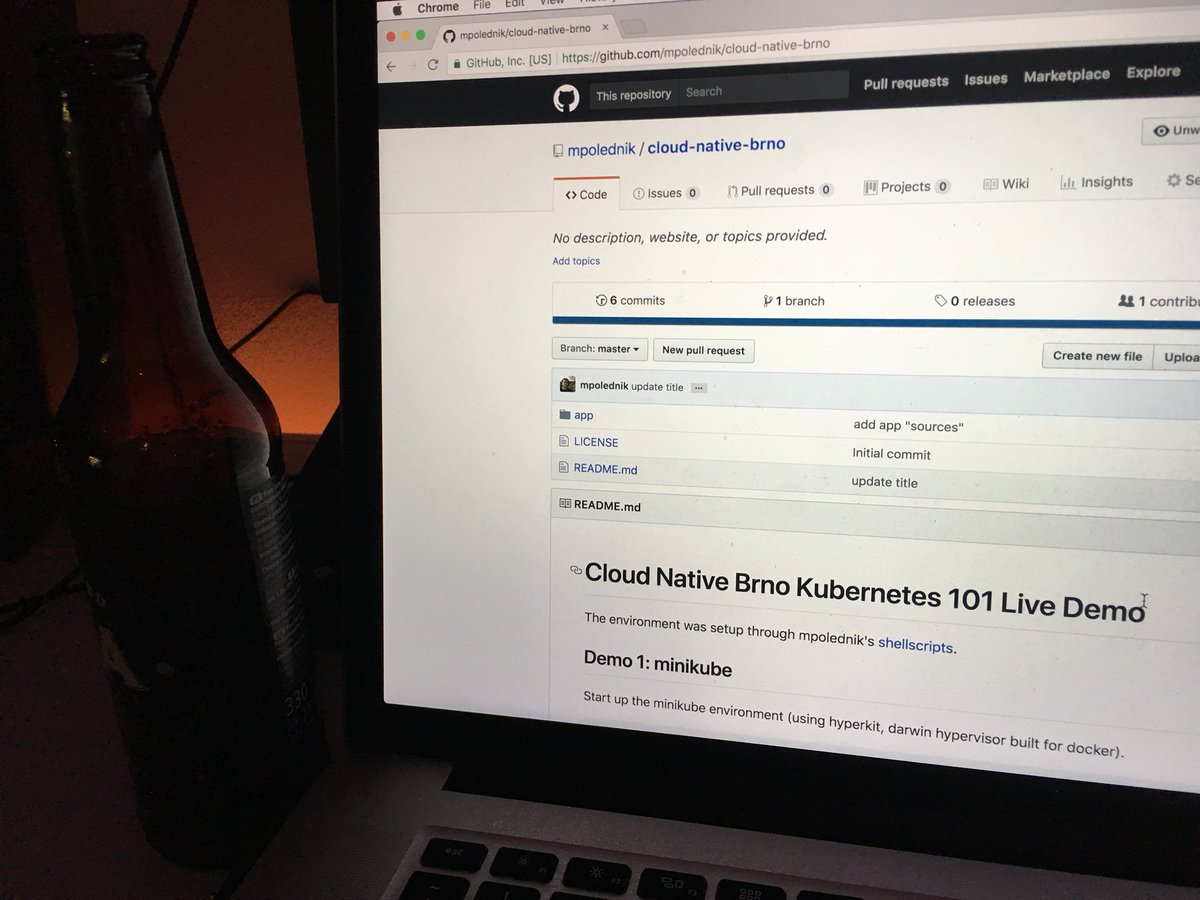The image size is (1200, 900).
Task: Click the Upload files button
Action: coord(1177,357)
